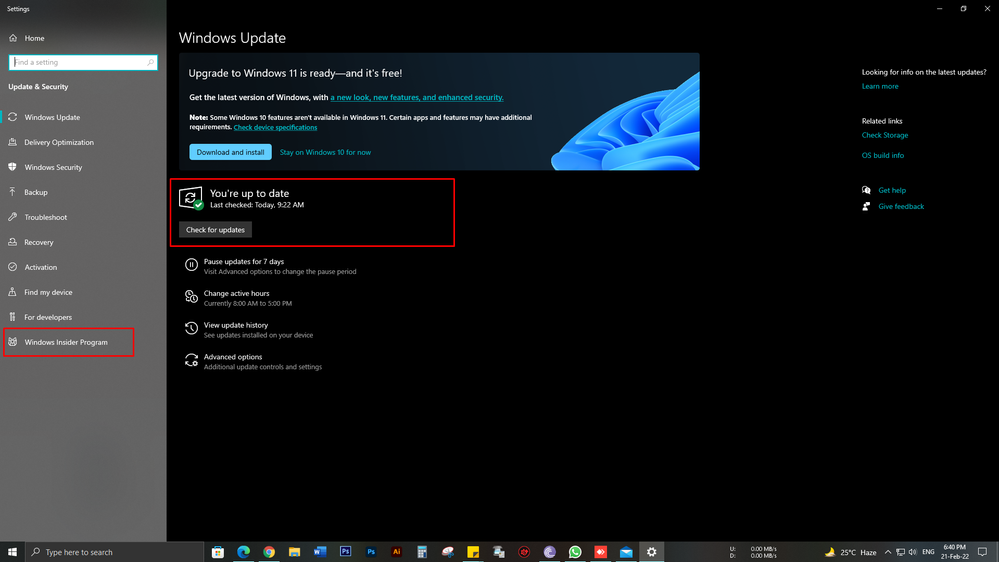999x562 pixels.
Task: Click Get help
Action: (x=892, y=191)
